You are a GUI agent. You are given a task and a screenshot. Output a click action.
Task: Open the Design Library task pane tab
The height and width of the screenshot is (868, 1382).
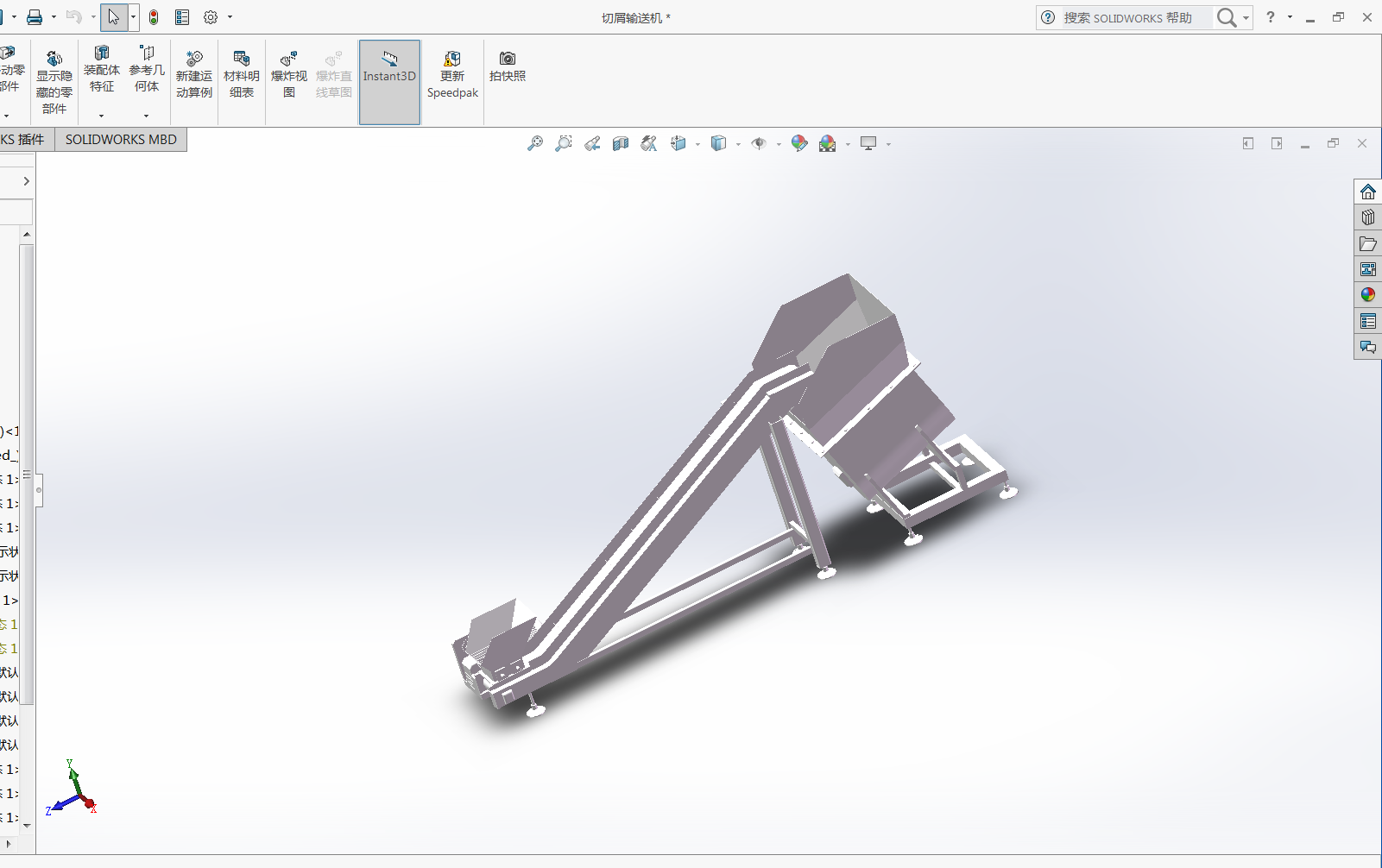pyautogui.click(x=1368, y=217)
